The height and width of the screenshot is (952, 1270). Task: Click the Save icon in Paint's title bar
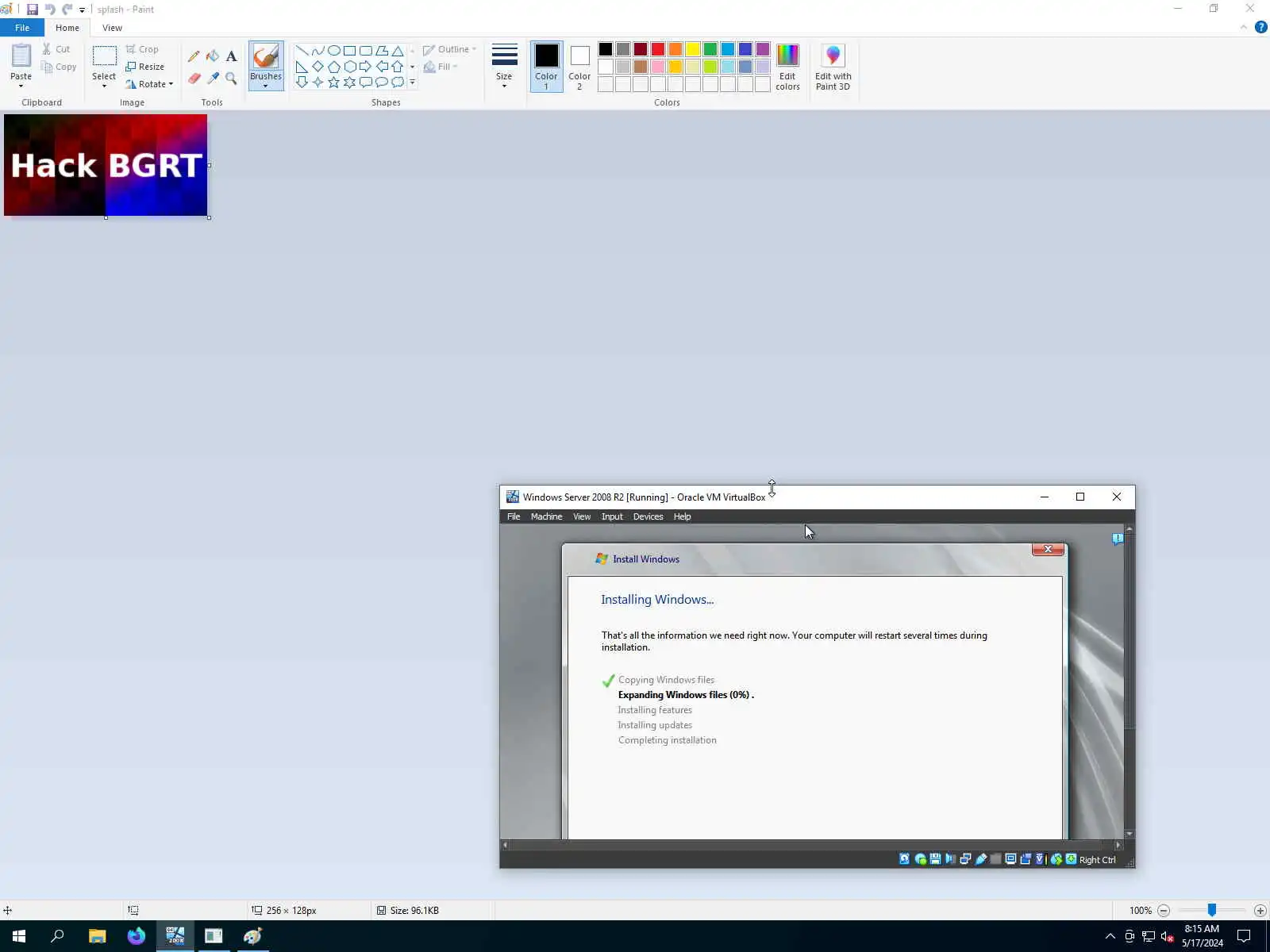(x=33, y=10)
